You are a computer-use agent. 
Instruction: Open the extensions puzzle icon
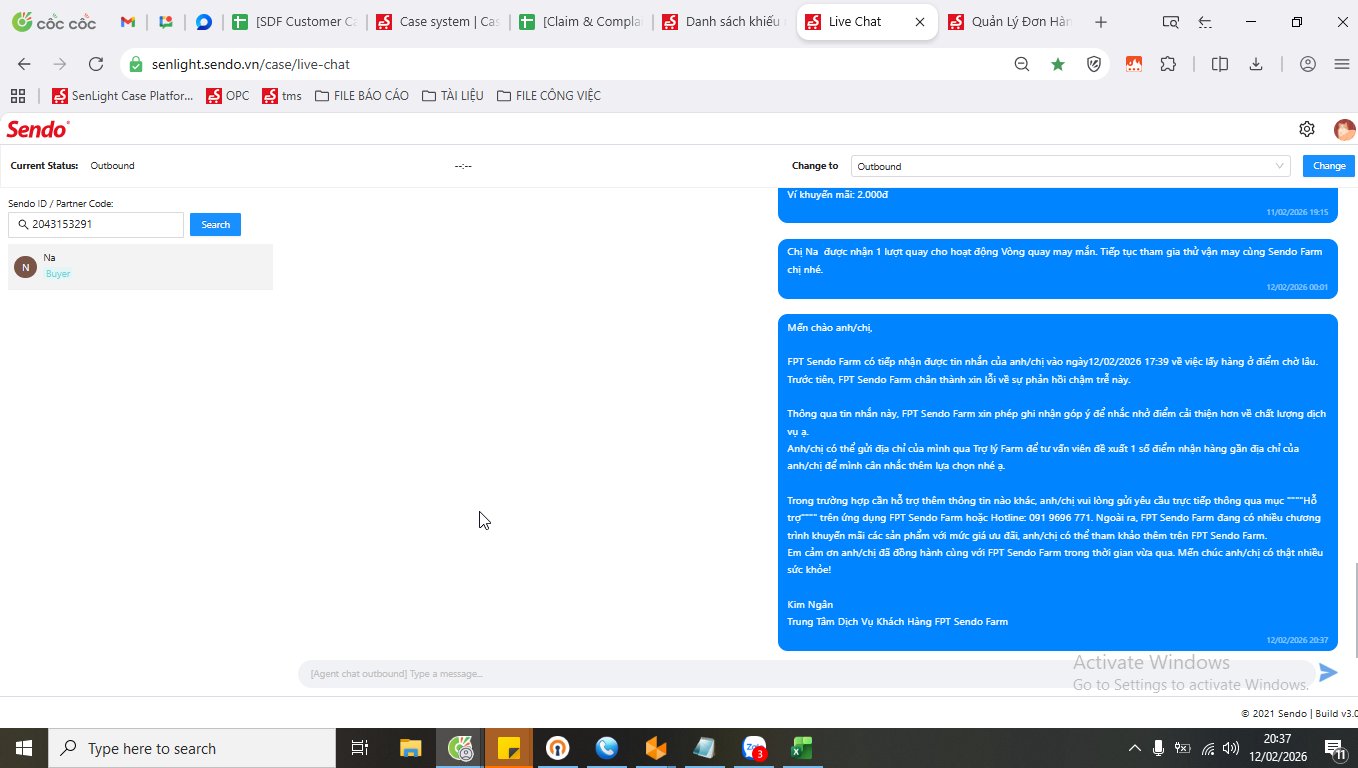[1168, 64]
